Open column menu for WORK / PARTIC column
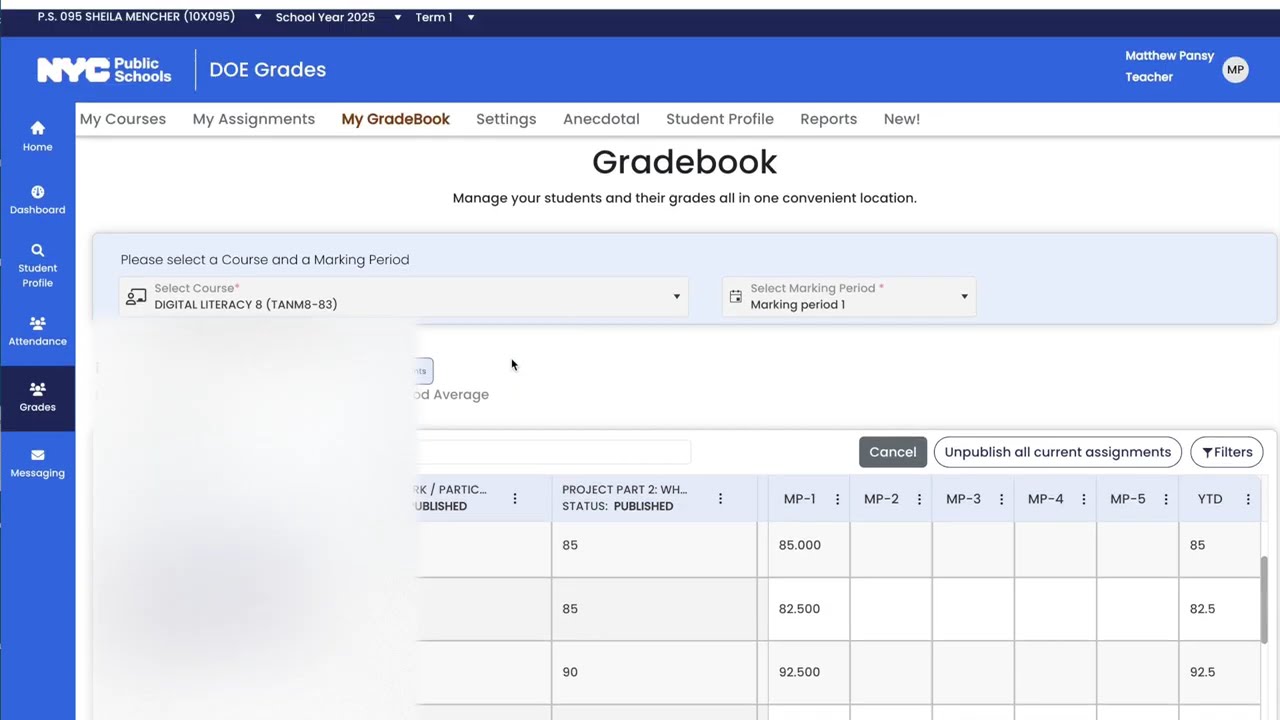 tap(515, 498)
